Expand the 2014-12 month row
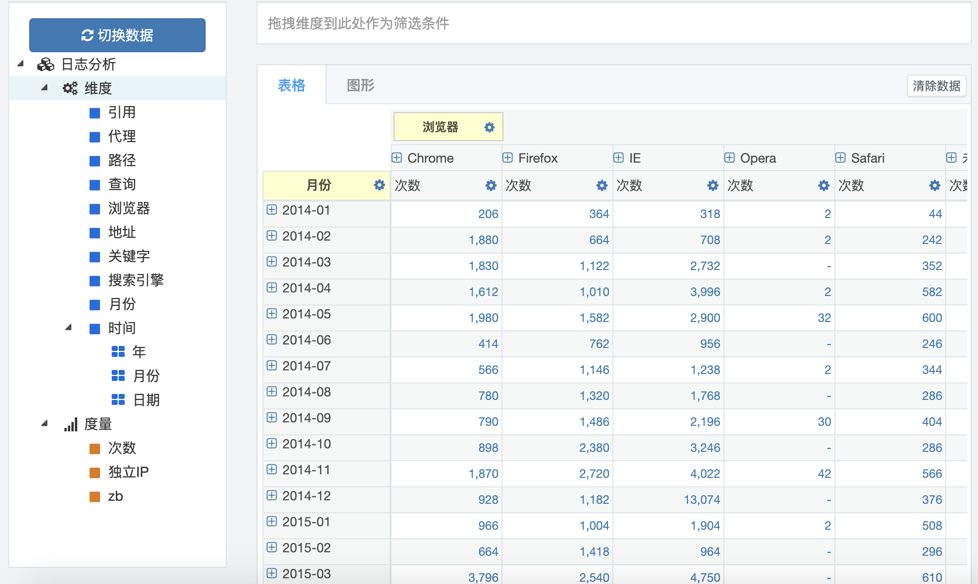 (272, 496)
